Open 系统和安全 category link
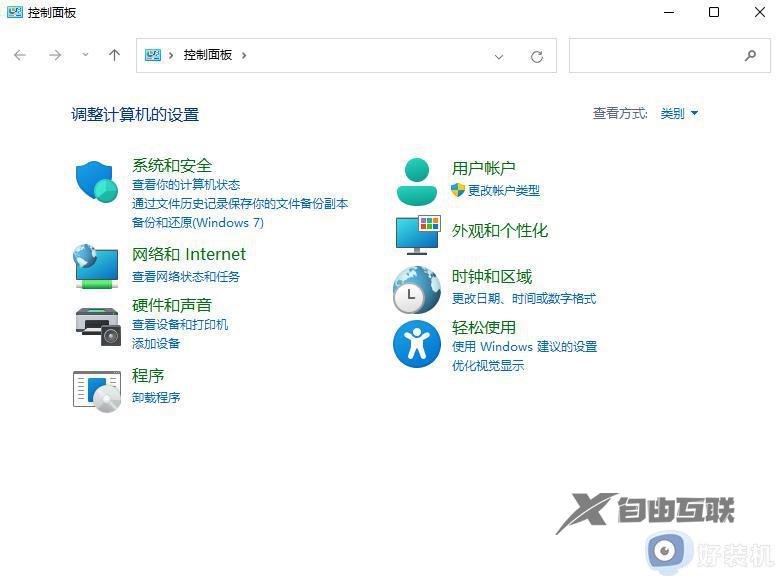 (x=172, y=166)
